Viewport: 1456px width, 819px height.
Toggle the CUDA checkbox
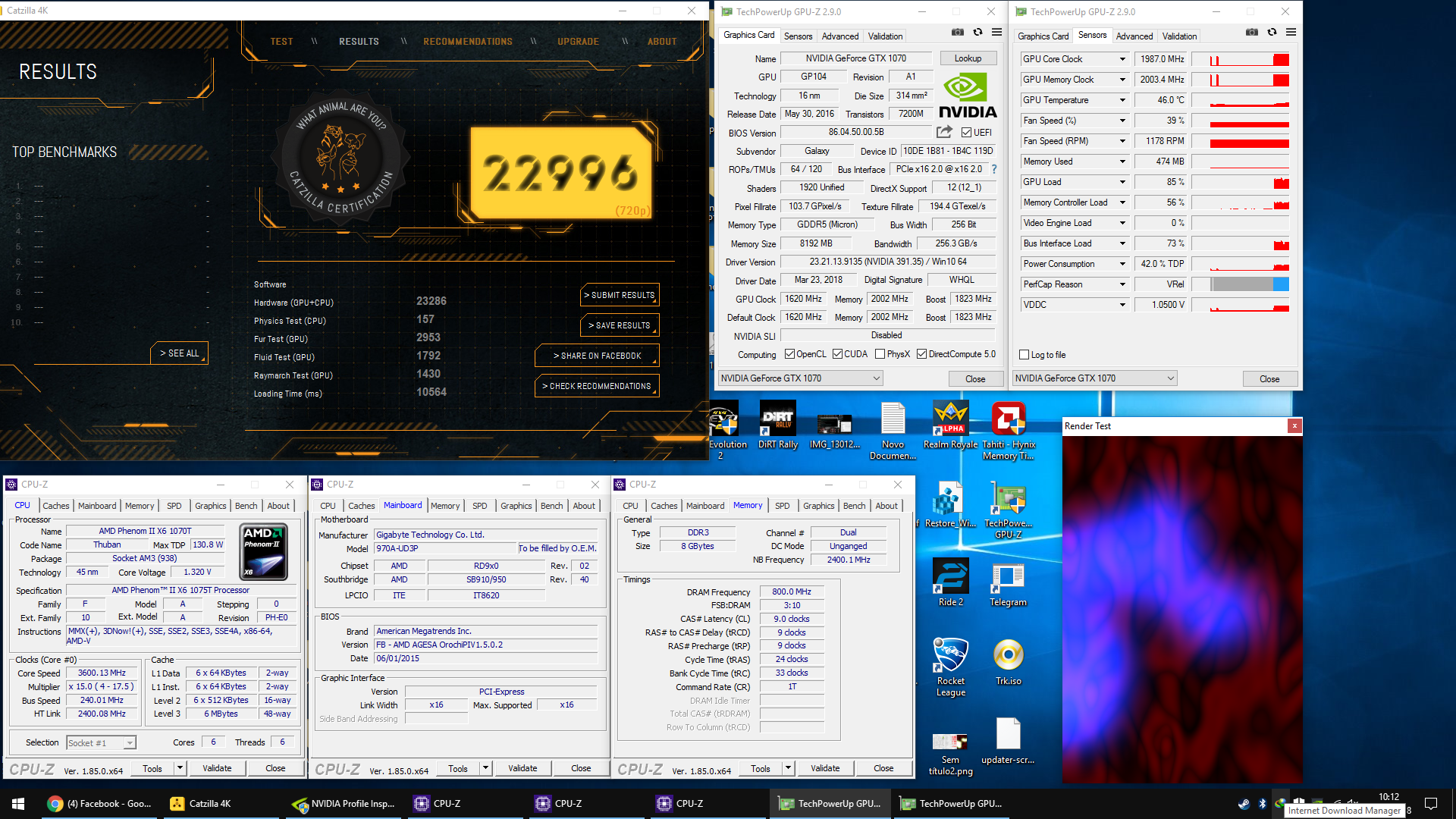tap(837, 354)
